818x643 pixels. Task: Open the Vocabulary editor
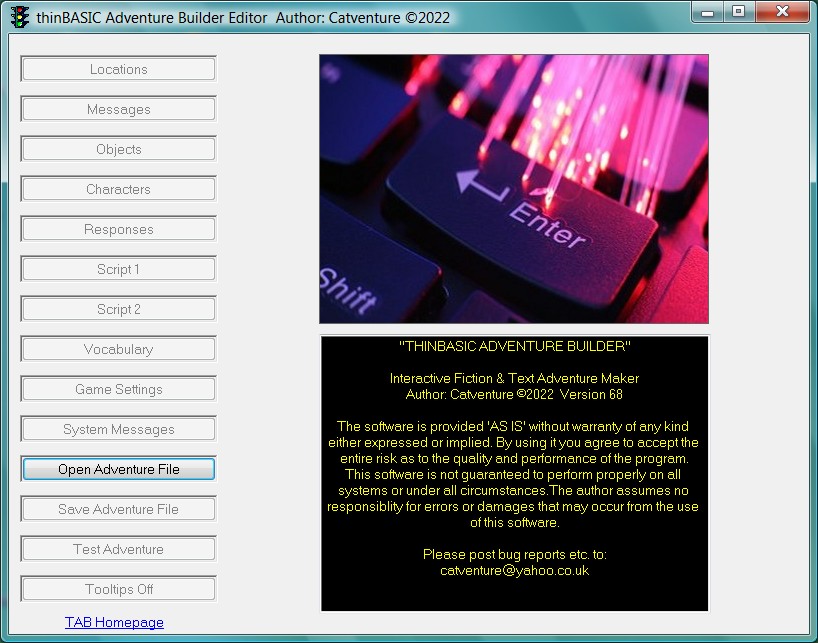point(118,349)
